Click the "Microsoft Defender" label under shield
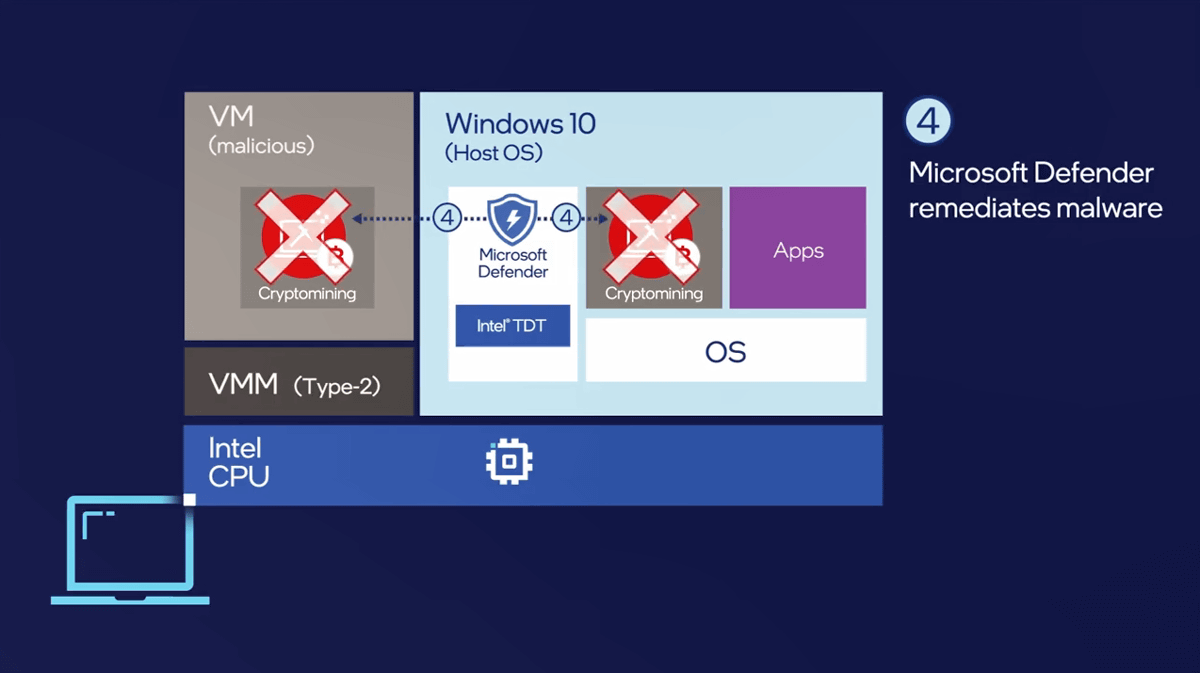 [513, 263]
